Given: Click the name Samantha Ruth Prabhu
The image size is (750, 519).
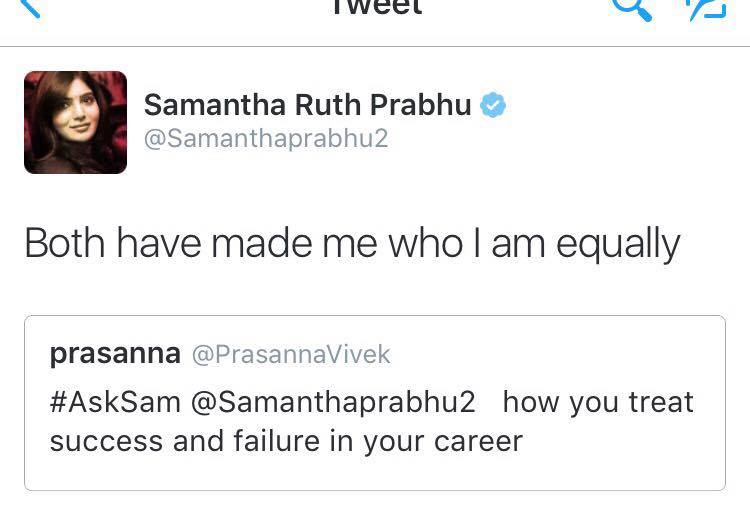Looking at the screenshot, I should pos(308,105).
